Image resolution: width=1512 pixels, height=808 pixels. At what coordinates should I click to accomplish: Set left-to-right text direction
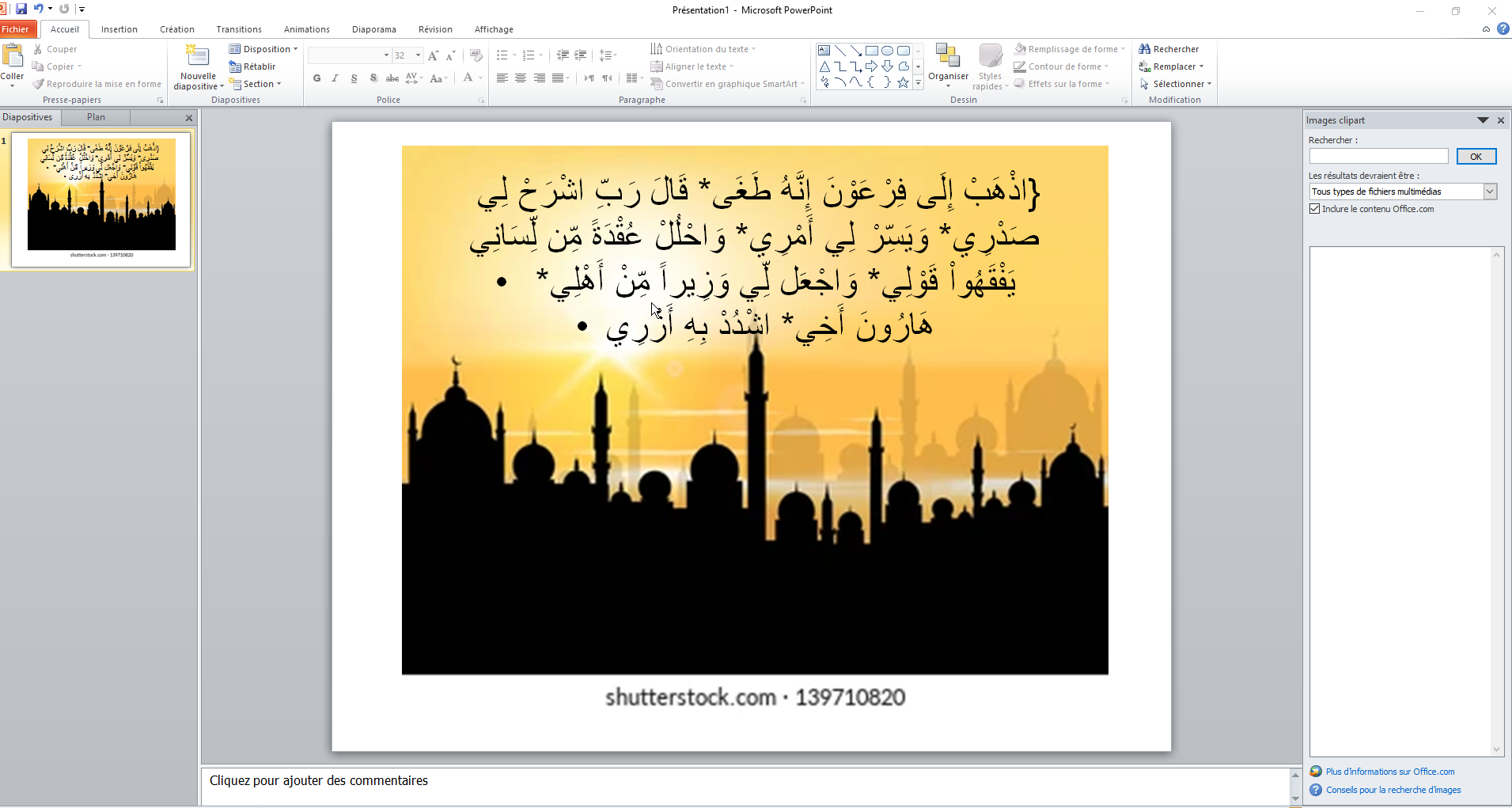point(589,78)
